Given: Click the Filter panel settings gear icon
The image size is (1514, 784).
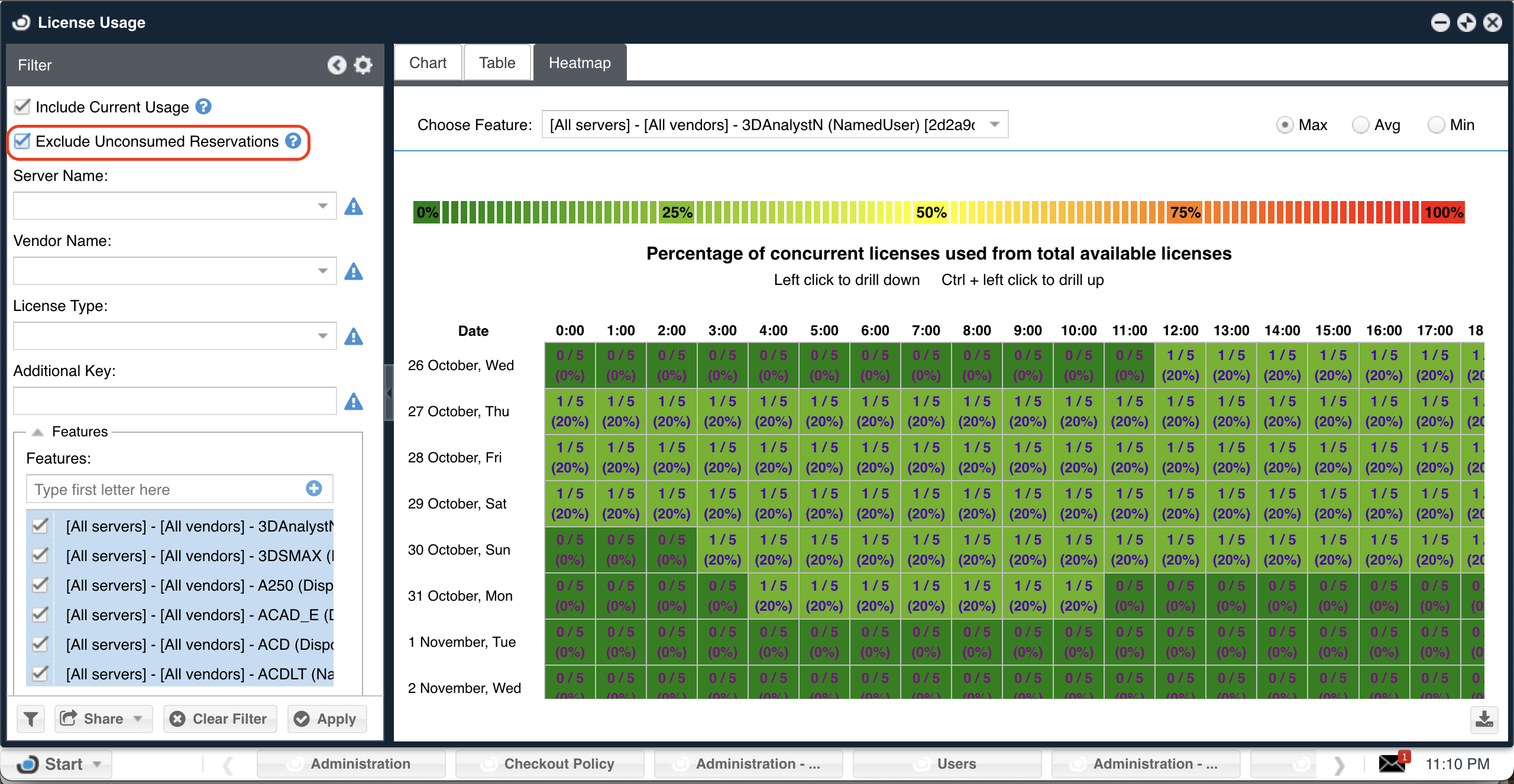Looking at the screenshot, I should coord(363,65).
